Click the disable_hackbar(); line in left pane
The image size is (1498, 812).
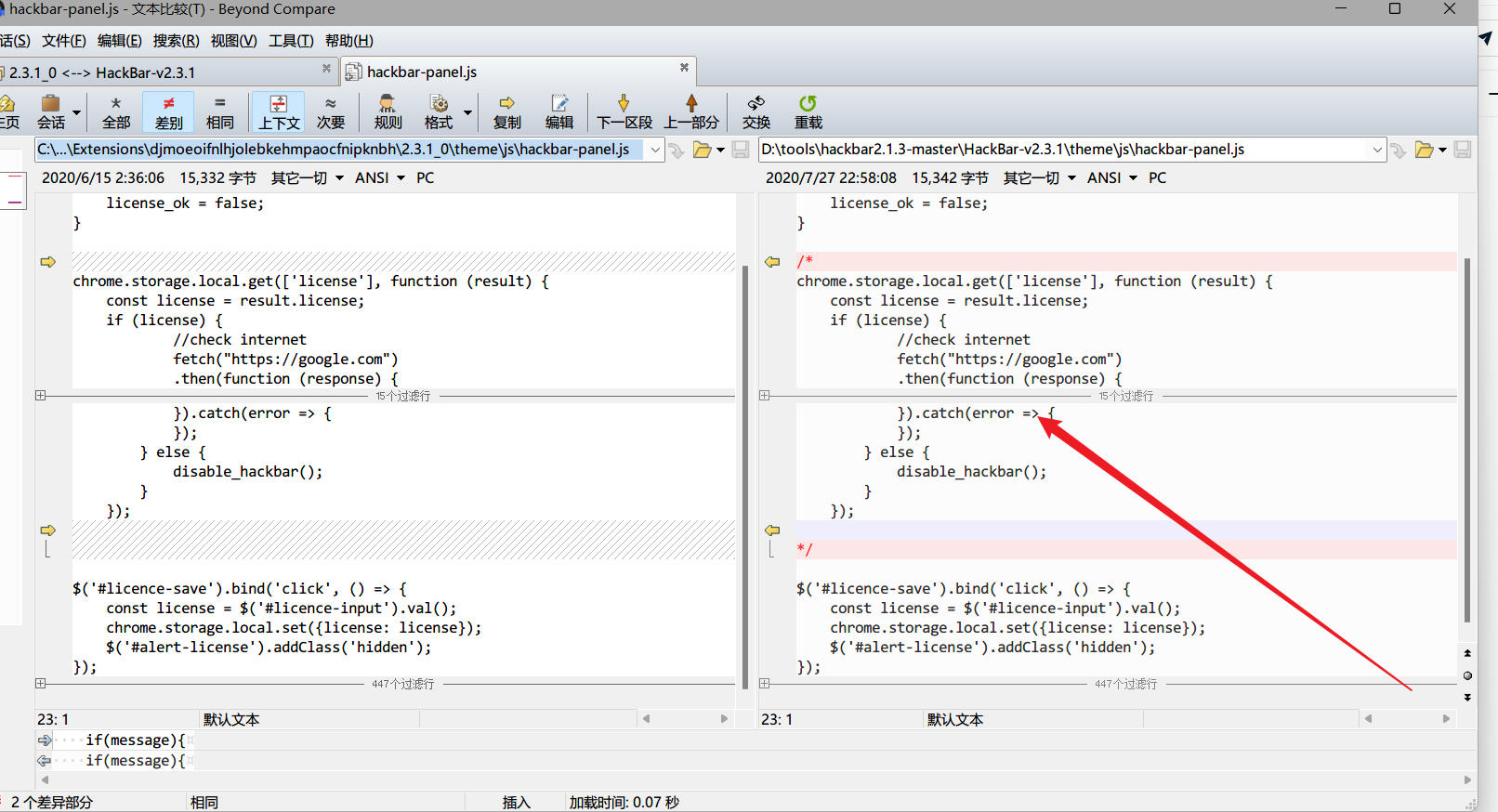point(247,472)
